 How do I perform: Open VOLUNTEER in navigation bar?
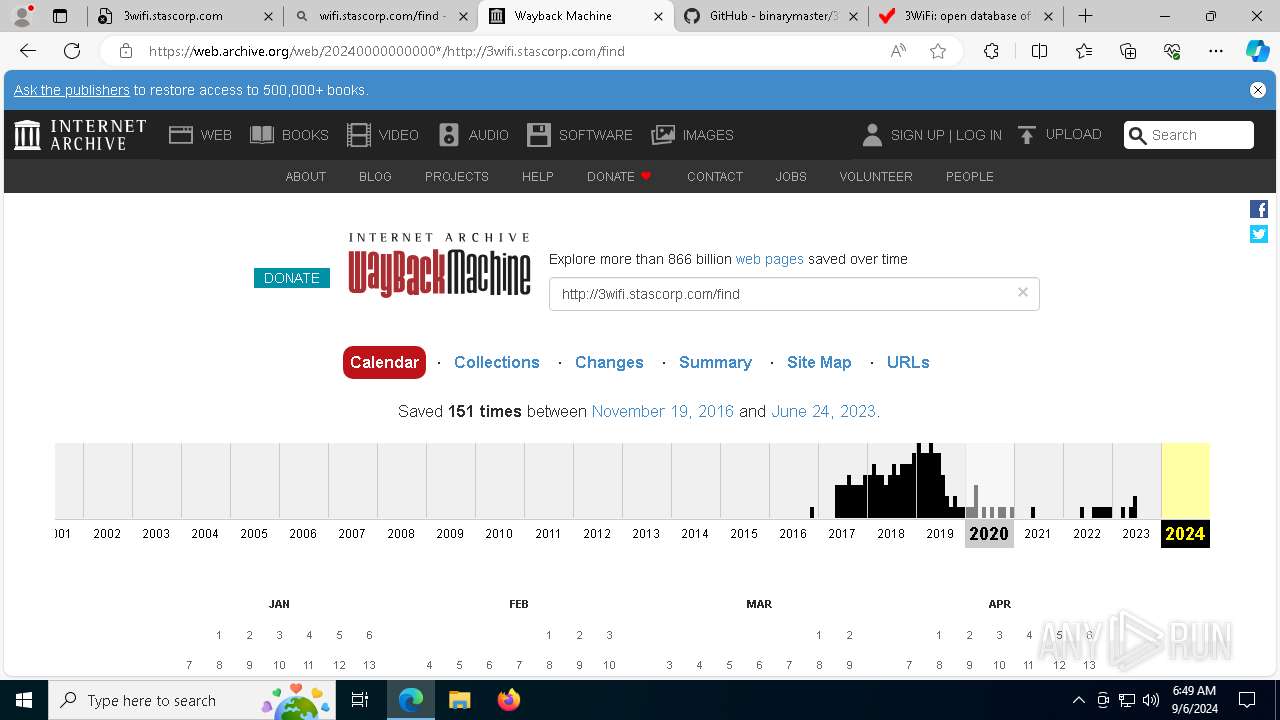click(876, 176)
